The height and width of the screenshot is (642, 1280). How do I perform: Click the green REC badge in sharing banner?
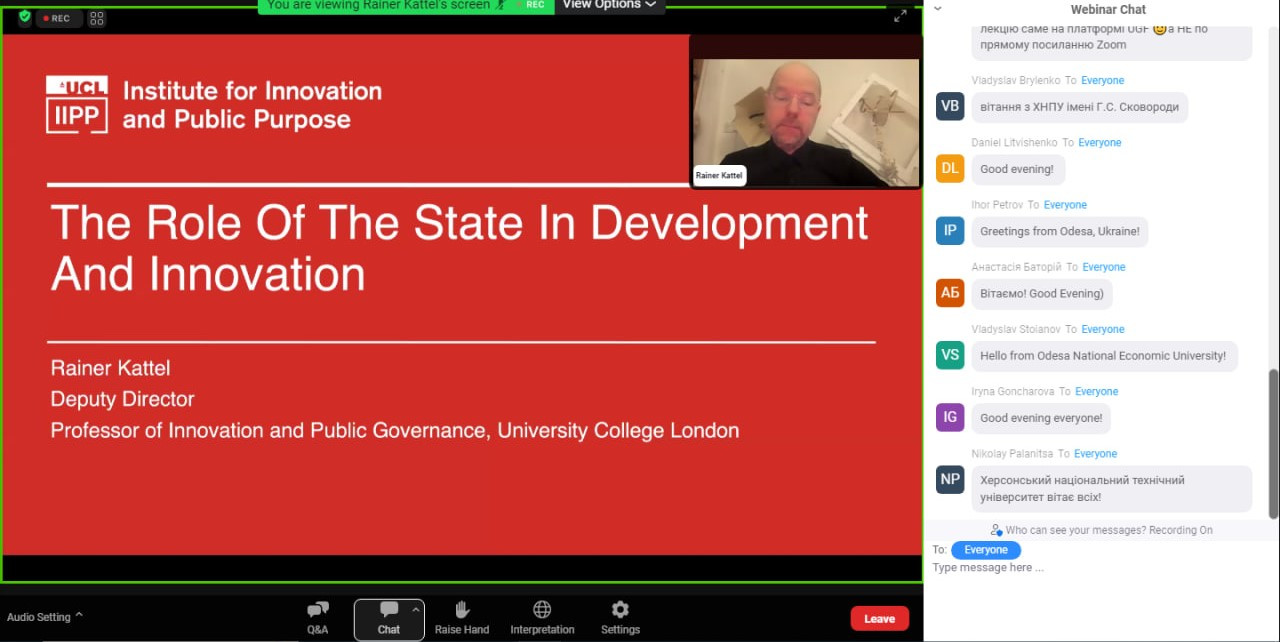click(535, 5)
